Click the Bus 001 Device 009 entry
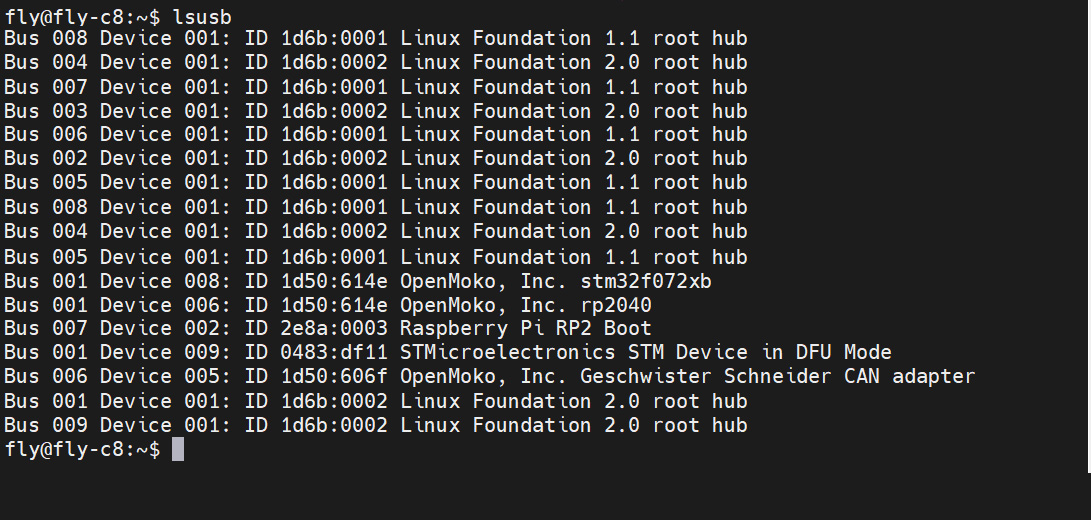Viewport: 1091px width, 520px height. click(x=118, y=352)
